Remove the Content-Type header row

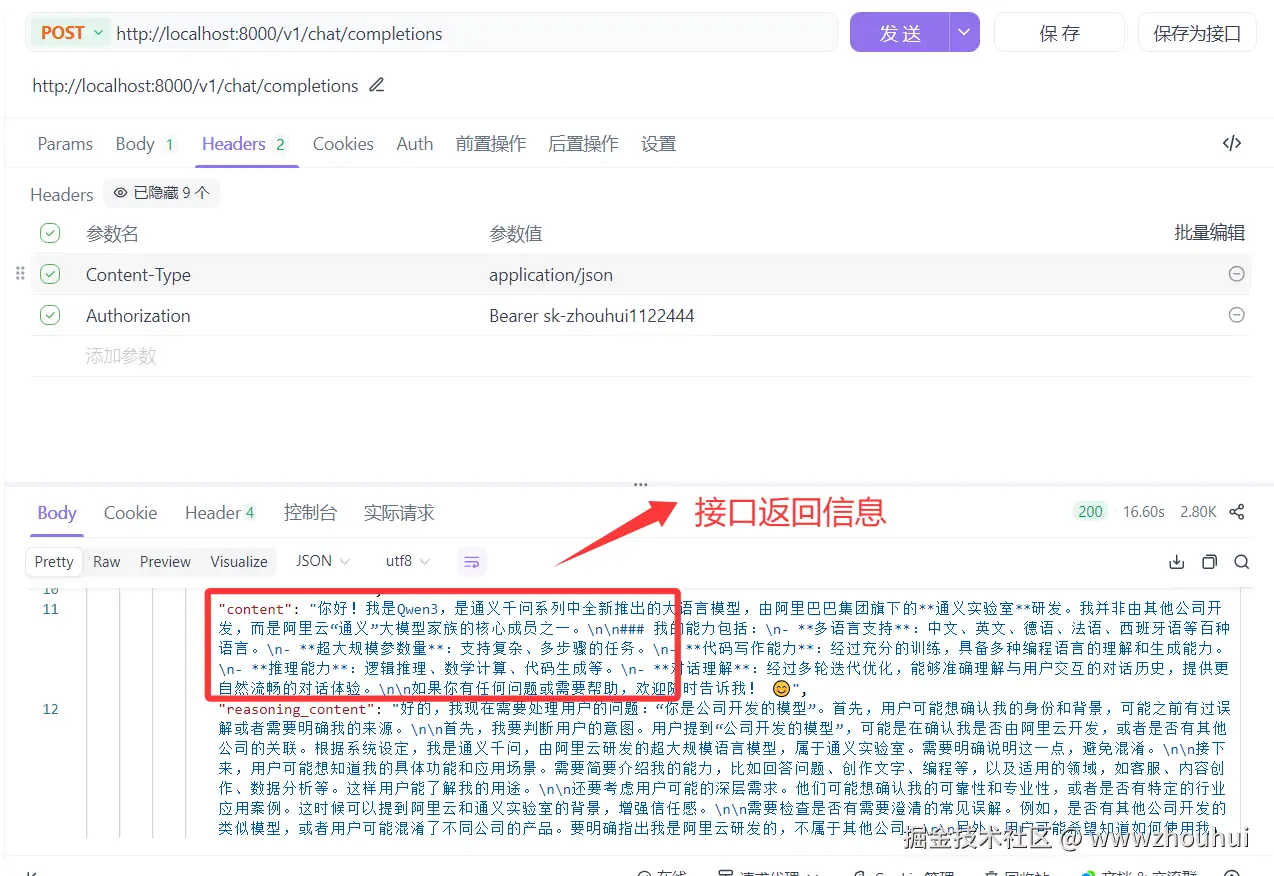click(x=1236, y=274)
